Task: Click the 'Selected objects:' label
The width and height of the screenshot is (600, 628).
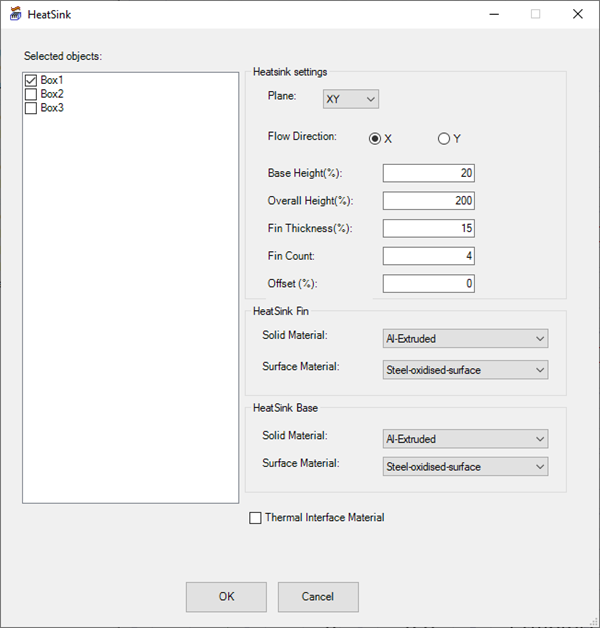Action: [63, 56]
